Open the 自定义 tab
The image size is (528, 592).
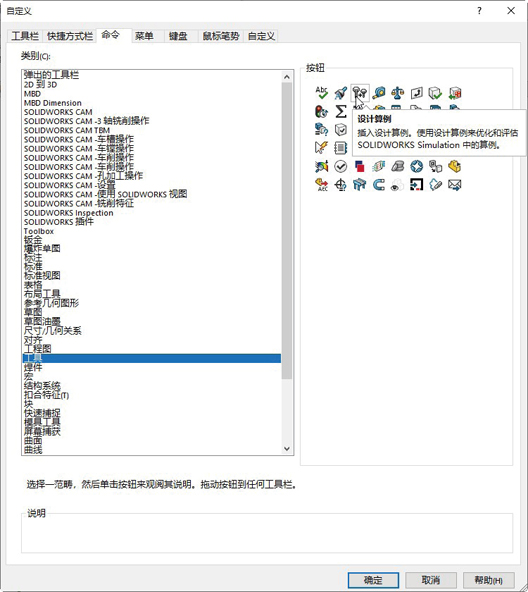261,36
